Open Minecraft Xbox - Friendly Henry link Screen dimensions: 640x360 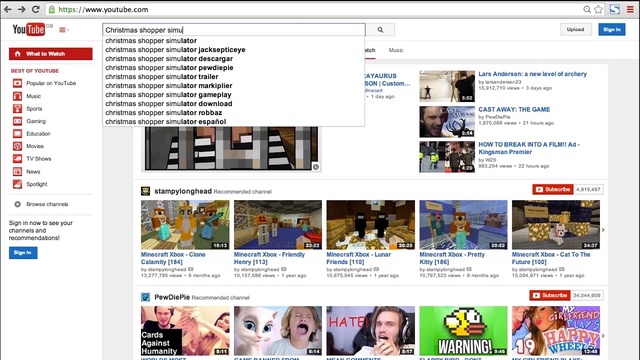click(269, 258)
